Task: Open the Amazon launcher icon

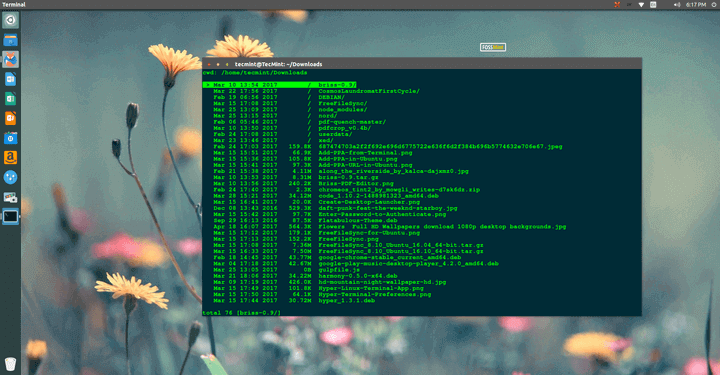Action: pyautogui.click(x=10, y=157)
